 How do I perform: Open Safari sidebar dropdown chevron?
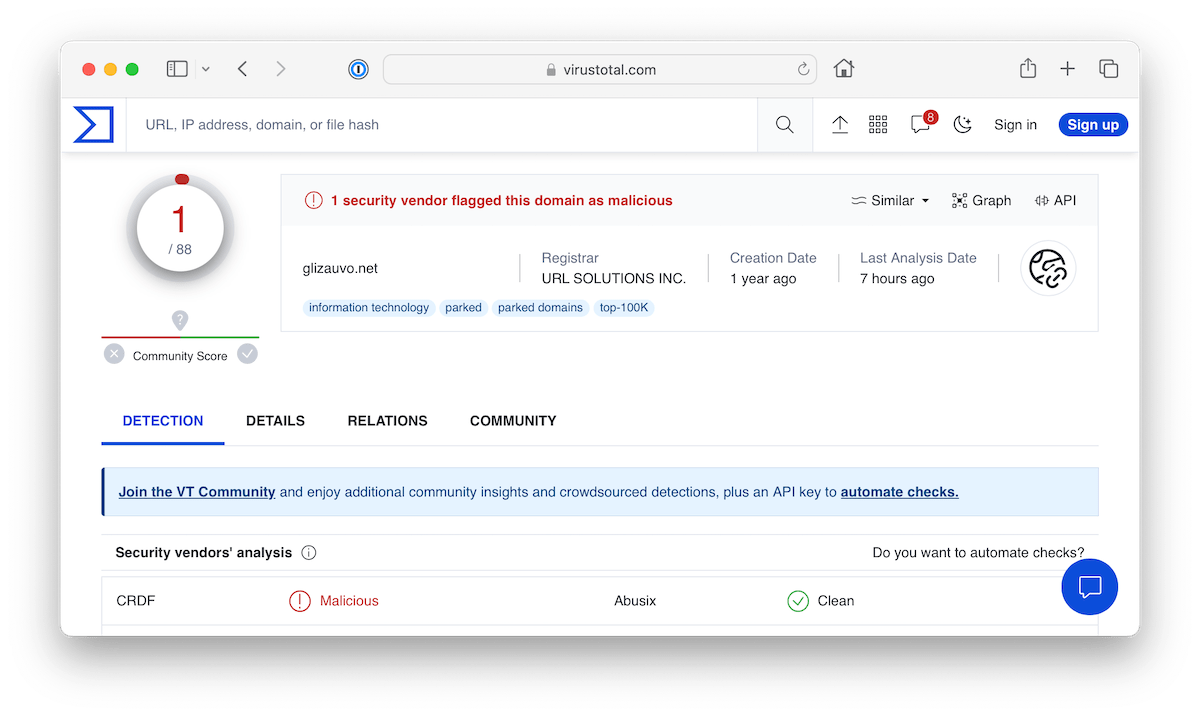point(206,69)
